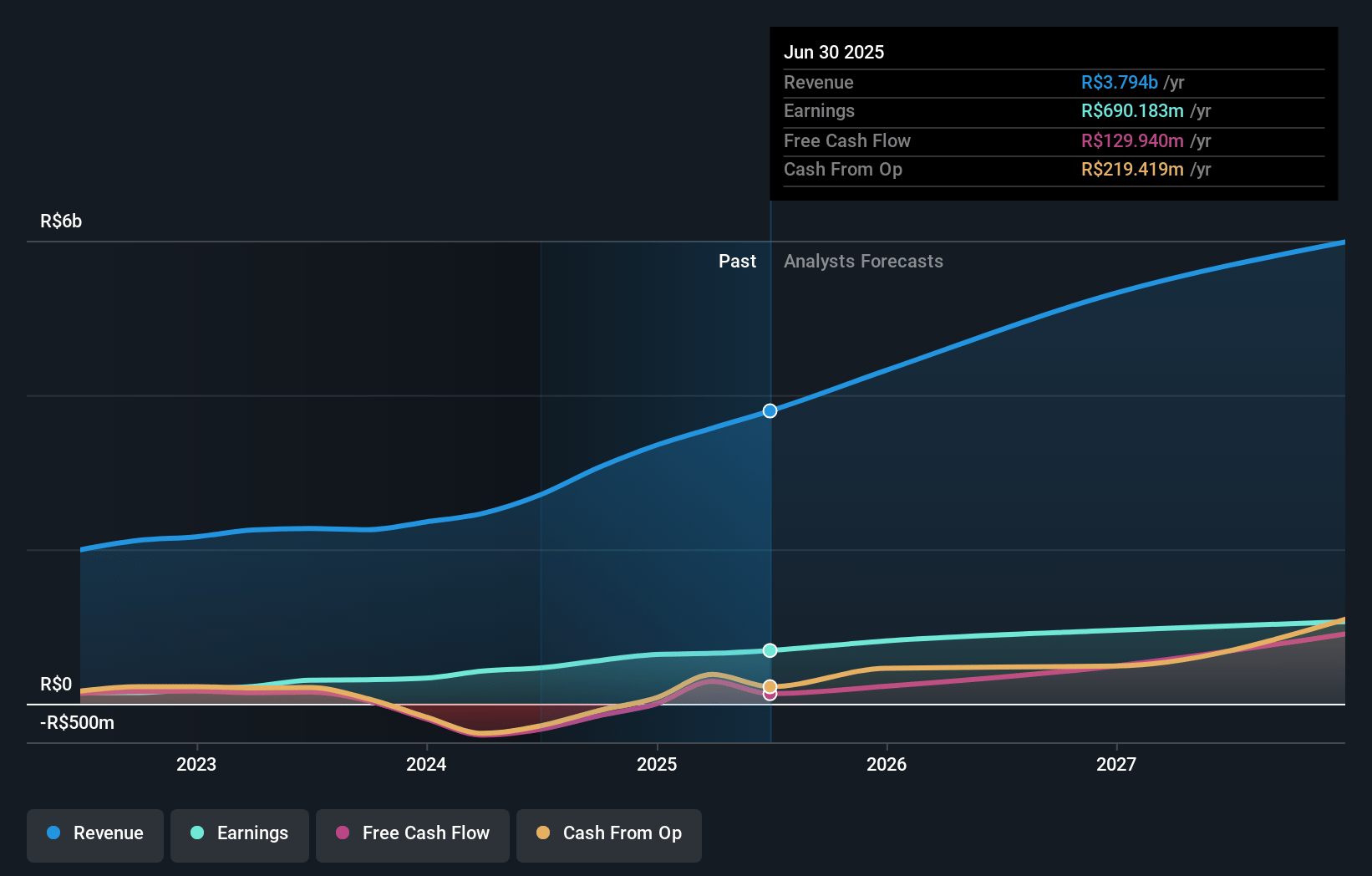Click the -R$500m y-axis label

77,723
